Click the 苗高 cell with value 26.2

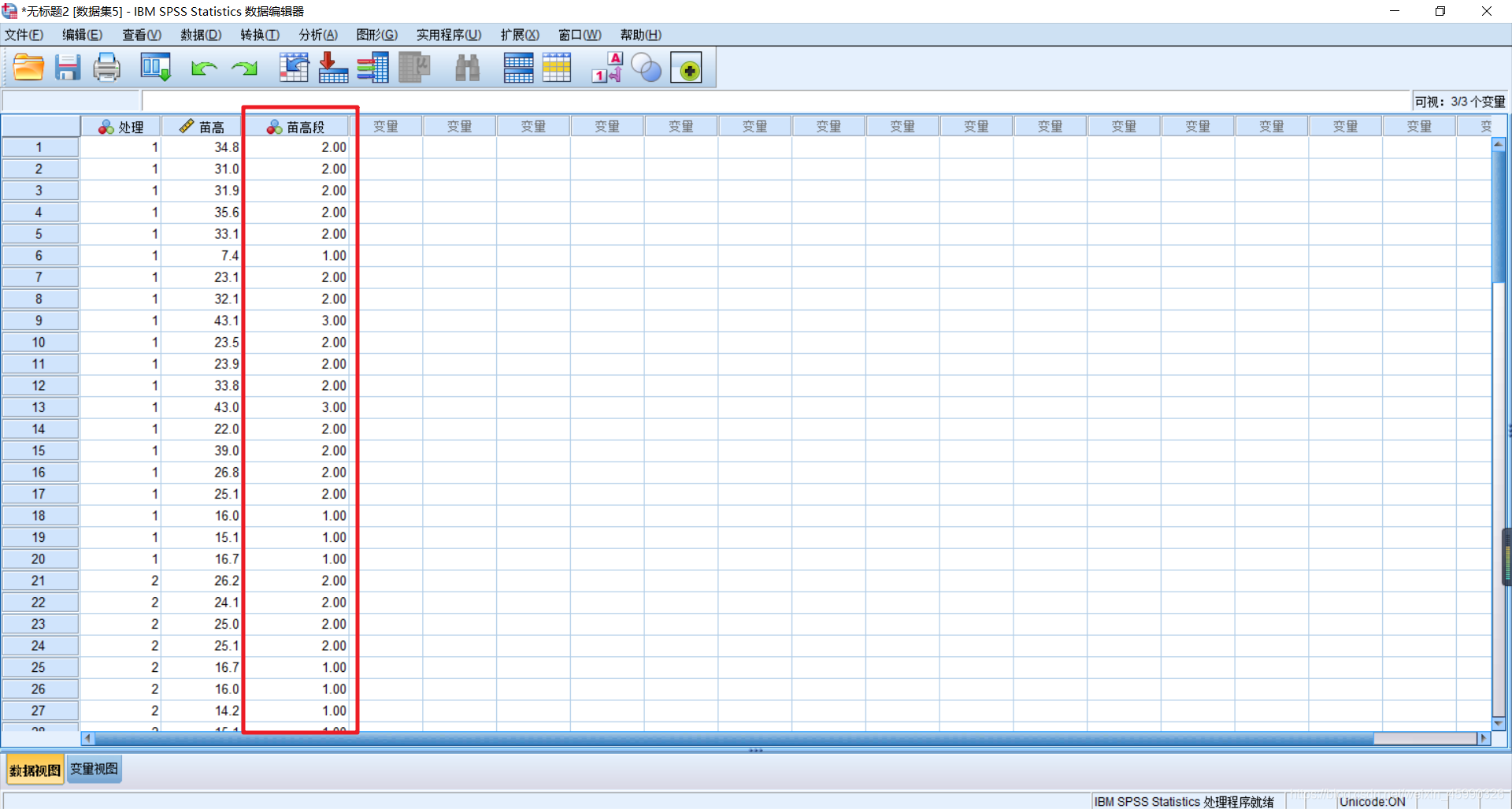[x=202, y=581]
